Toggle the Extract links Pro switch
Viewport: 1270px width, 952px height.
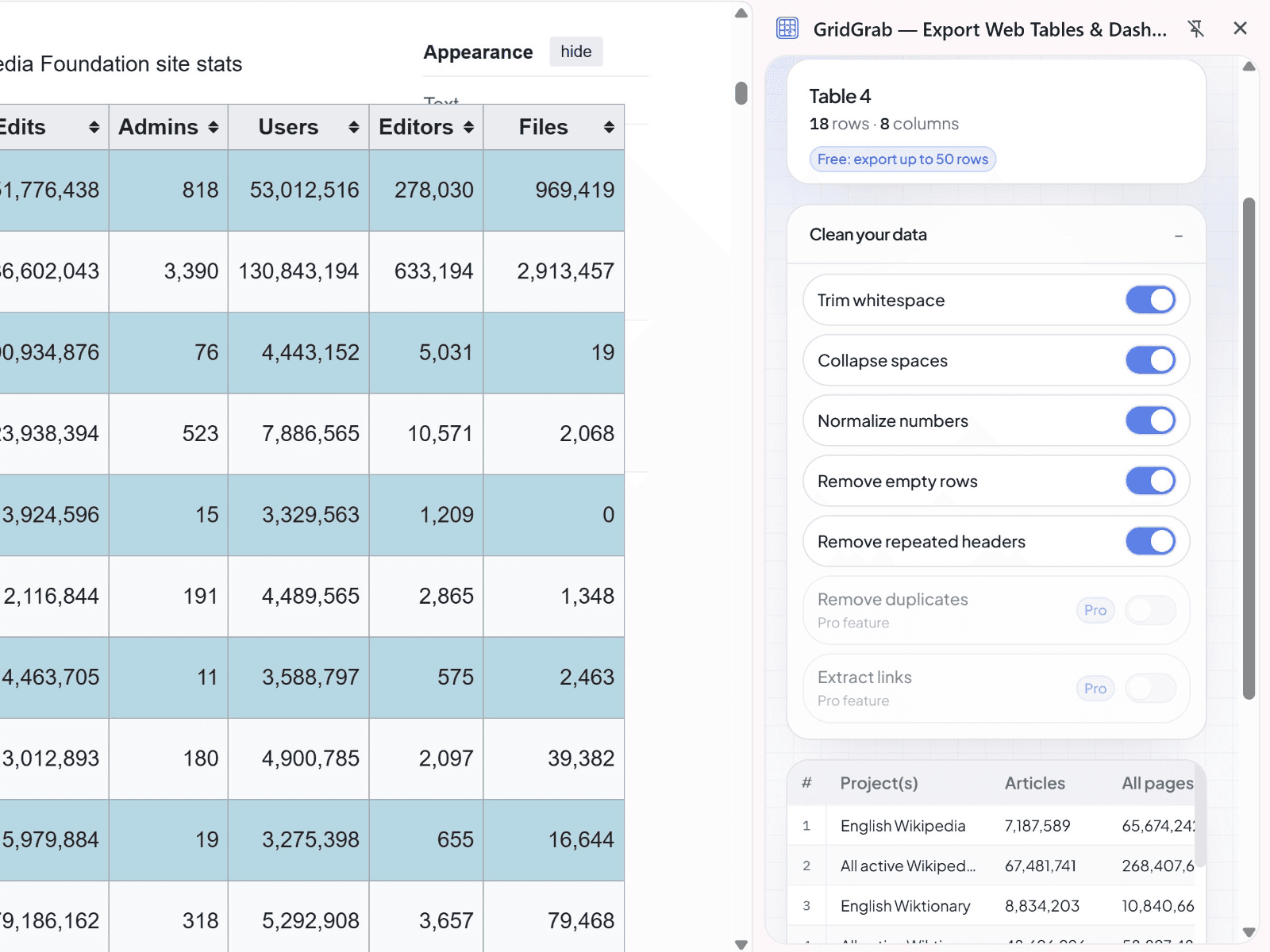click(1150, 688)
